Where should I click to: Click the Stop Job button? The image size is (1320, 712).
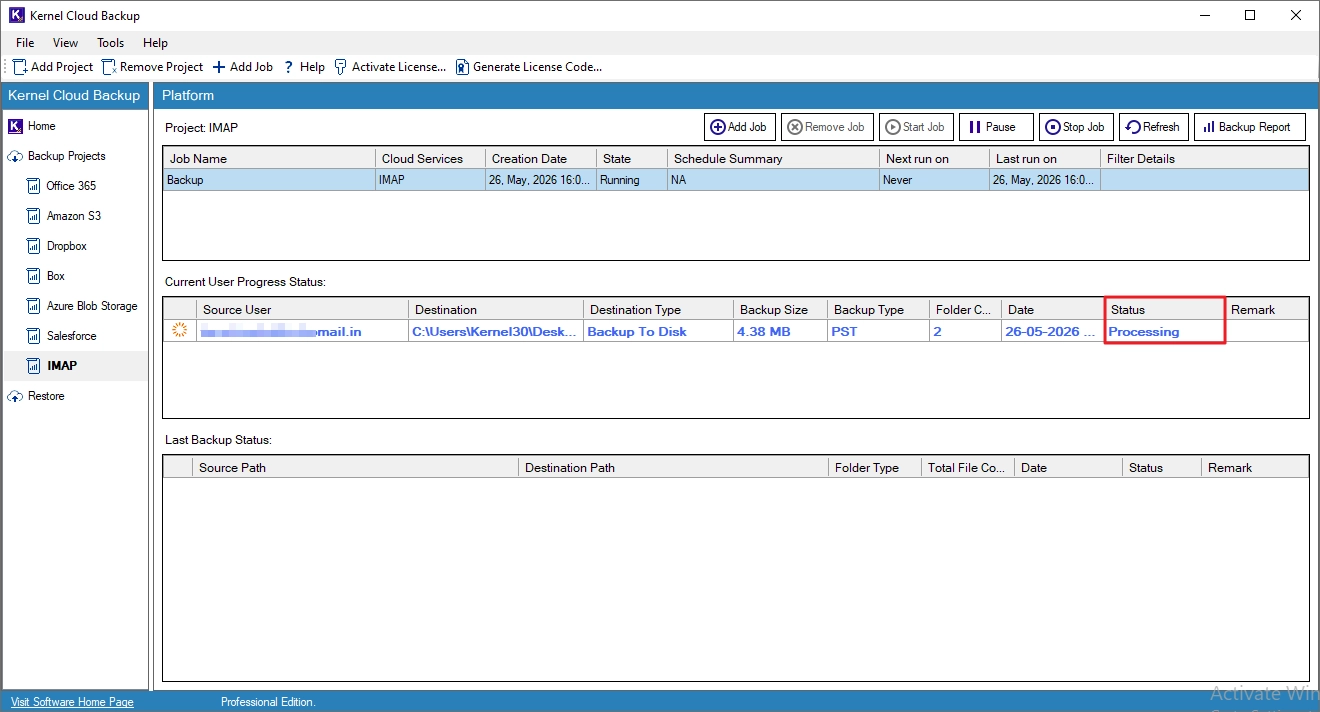(x=1076, y=127)
